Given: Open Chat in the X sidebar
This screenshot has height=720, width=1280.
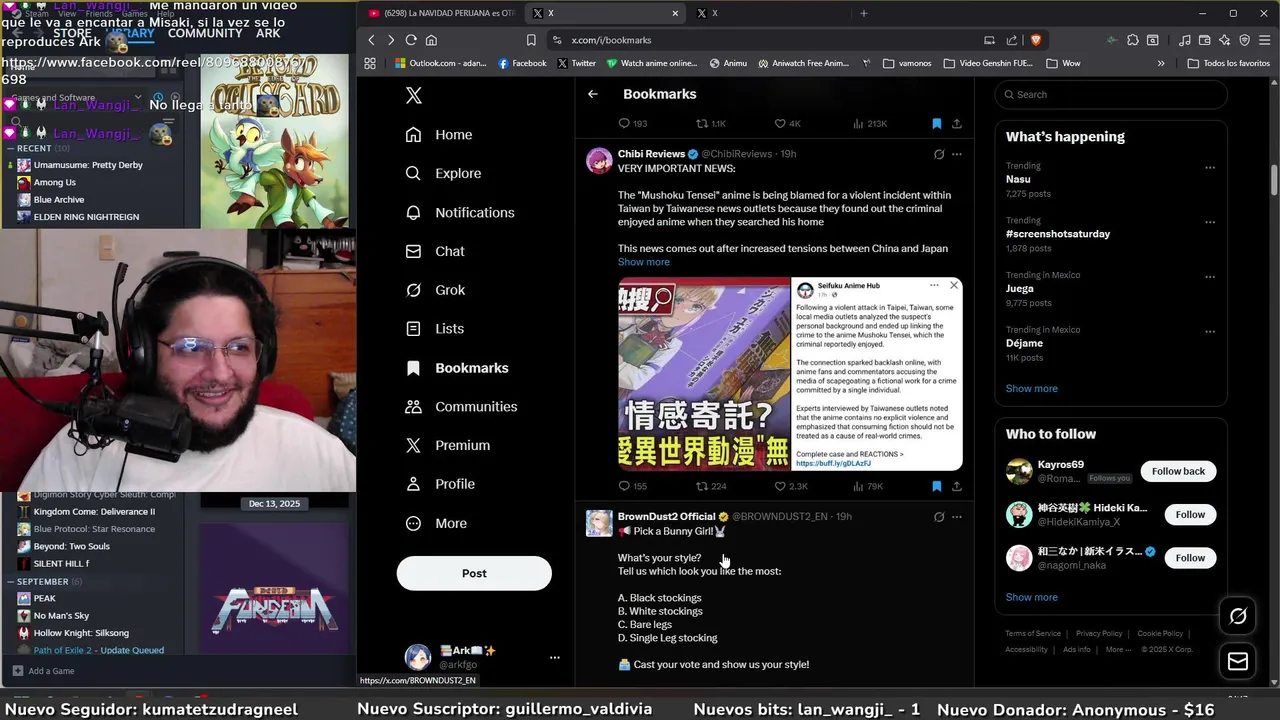Looking at the screenshot, I should pyautogui.click(x=435, y=251).
